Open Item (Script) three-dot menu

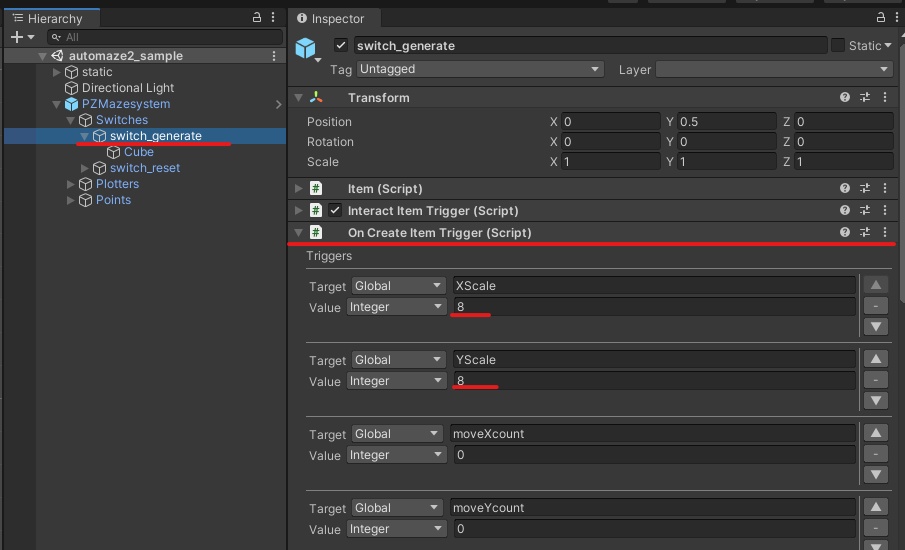coord(885,188)
